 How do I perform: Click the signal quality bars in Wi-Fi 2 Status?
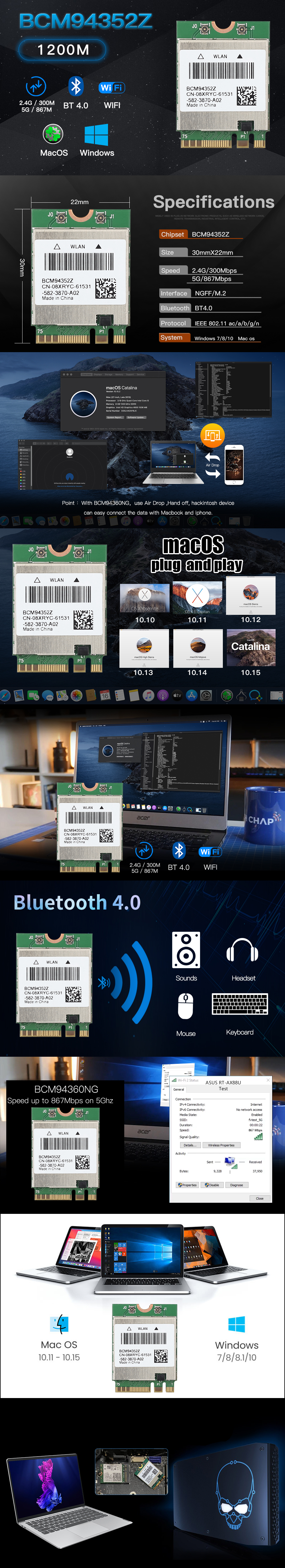(258, 1136)
